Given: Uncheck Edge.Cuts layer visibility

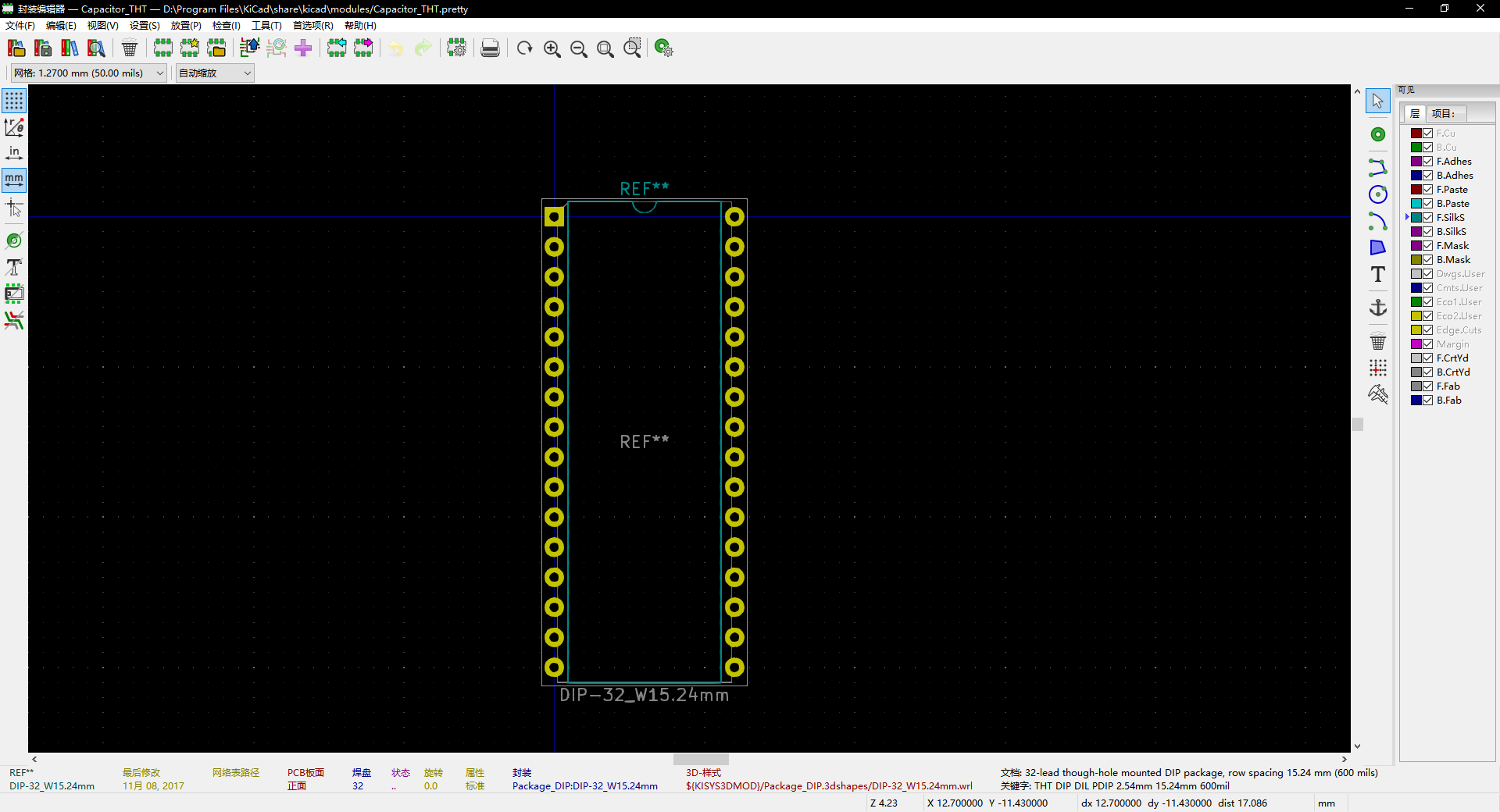Looking at the screenshot, I should pyautogui.click(x=1427, y=330).
